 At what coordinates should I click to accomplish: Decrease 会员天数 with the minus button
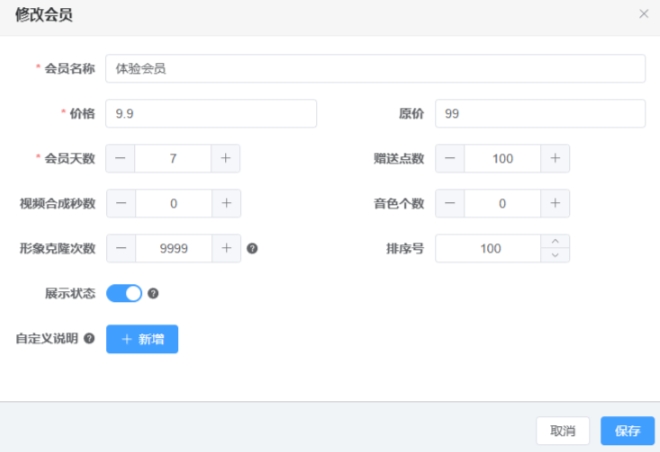coord(120,159)
